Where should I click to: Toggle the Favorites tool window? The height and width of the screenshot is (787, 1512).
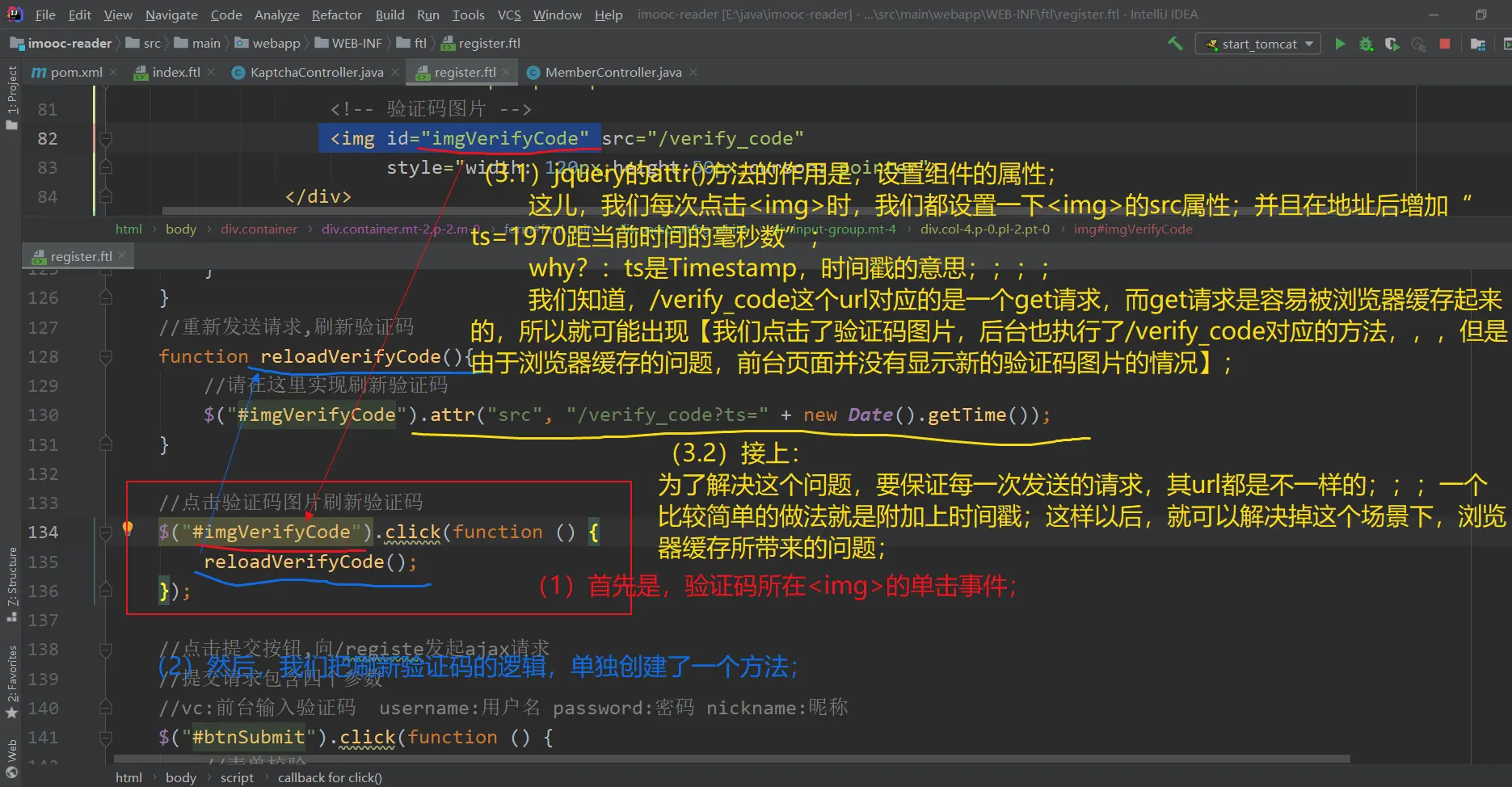[x=11, y=682]
